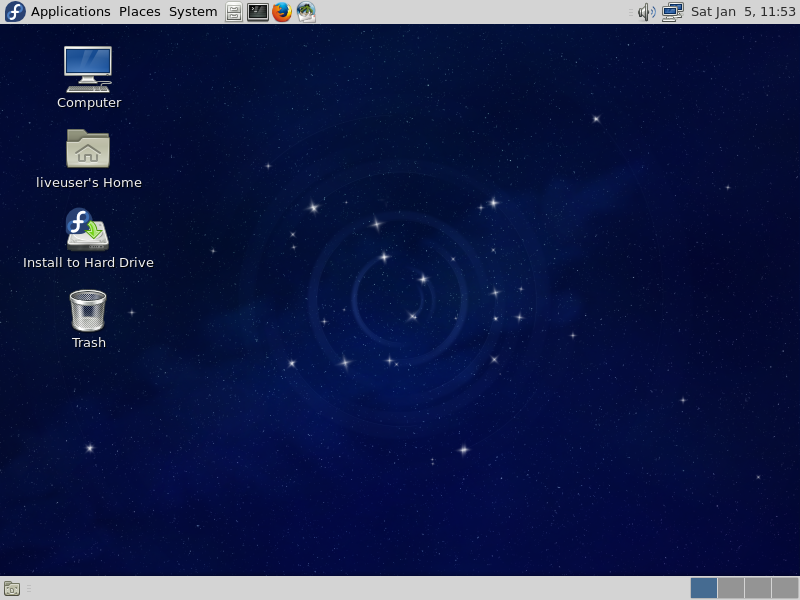Open the Terminal launcher in the panel

258,12
